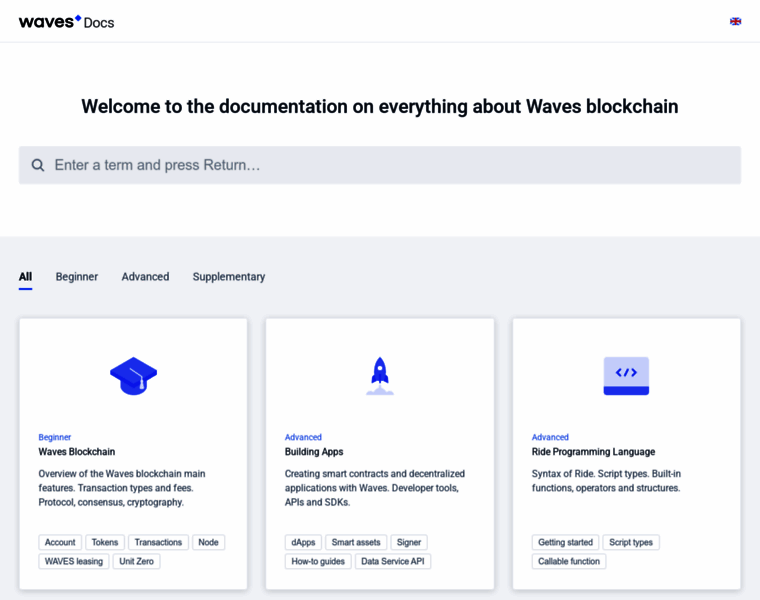
Task: Click the code window icon
Action: tap(626, 376)
